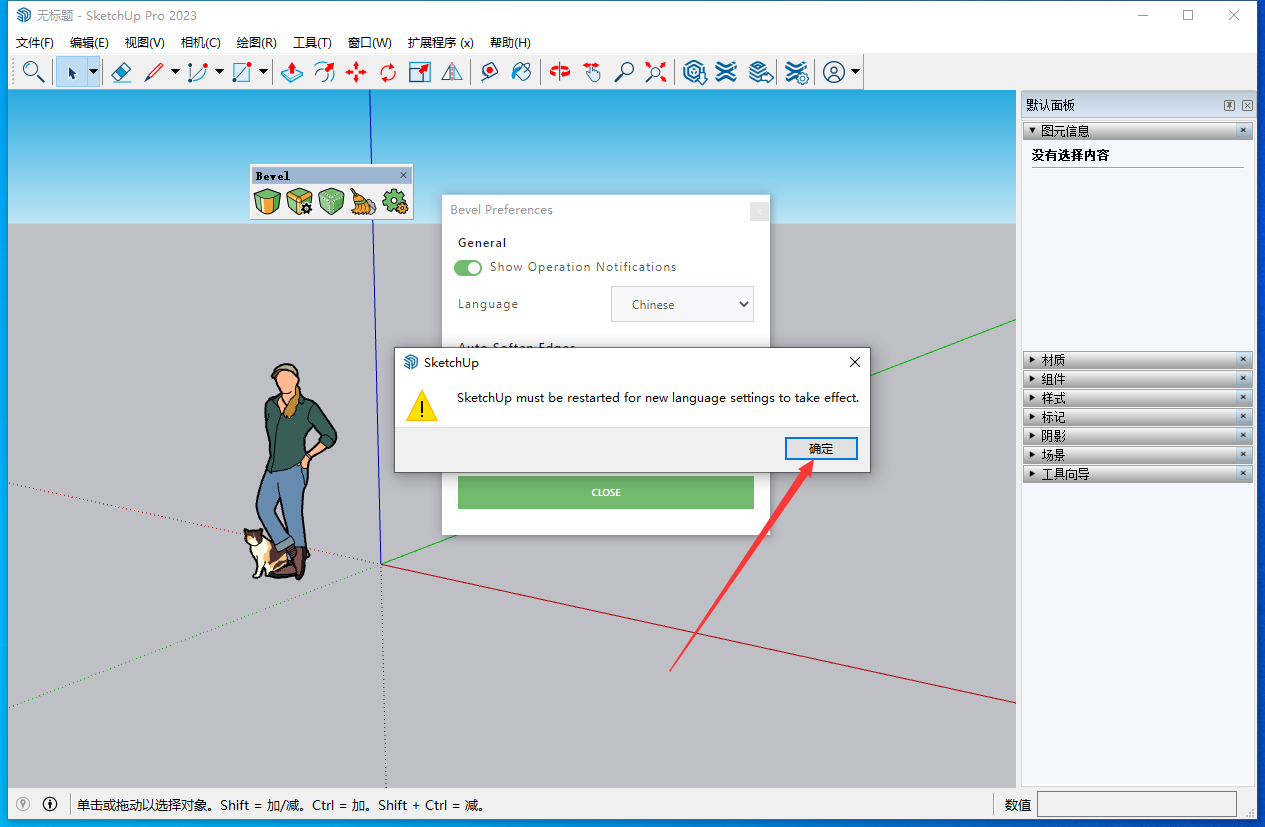Activate the Move tool with red arrows
Viewport: 1265px width, 827px height.
coord(356,72)
